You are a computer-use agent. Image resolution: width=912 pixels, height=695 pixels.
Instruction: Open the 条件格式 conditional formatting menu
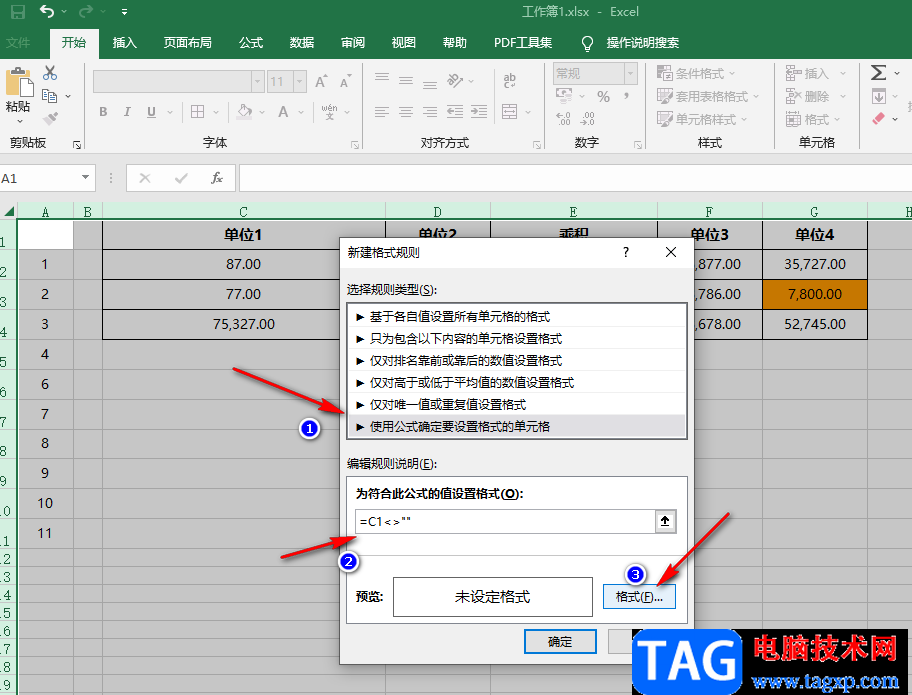point(696,74)
